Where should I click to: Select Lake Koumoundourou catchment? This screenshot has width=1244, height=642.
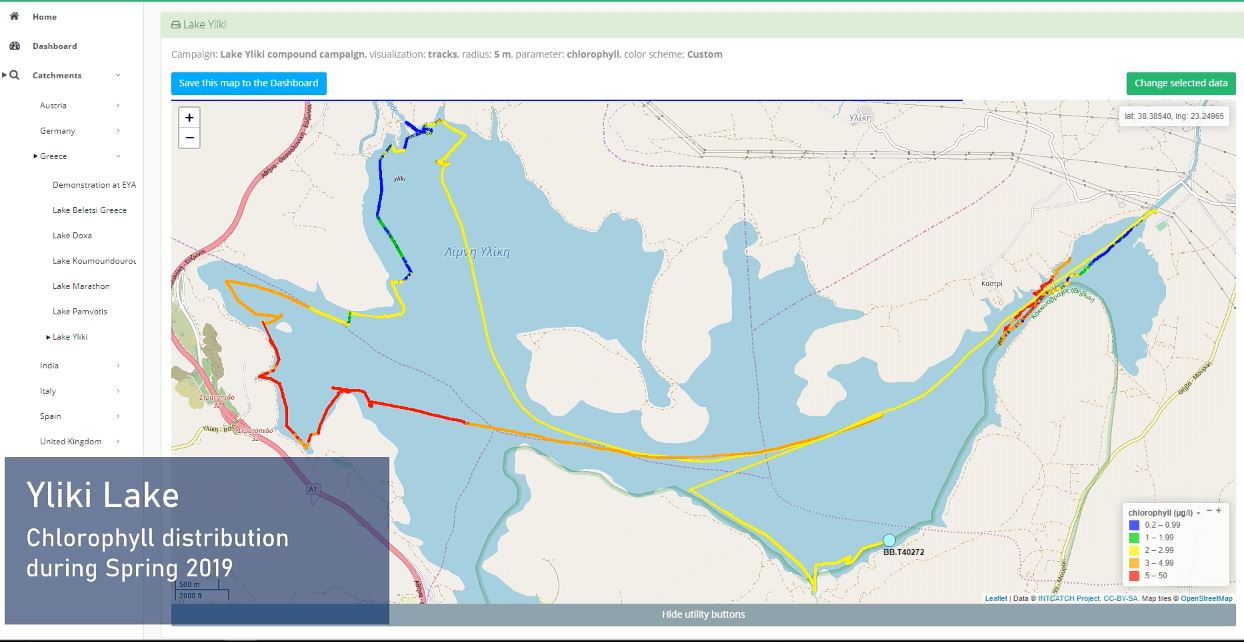tap(94, 261)
